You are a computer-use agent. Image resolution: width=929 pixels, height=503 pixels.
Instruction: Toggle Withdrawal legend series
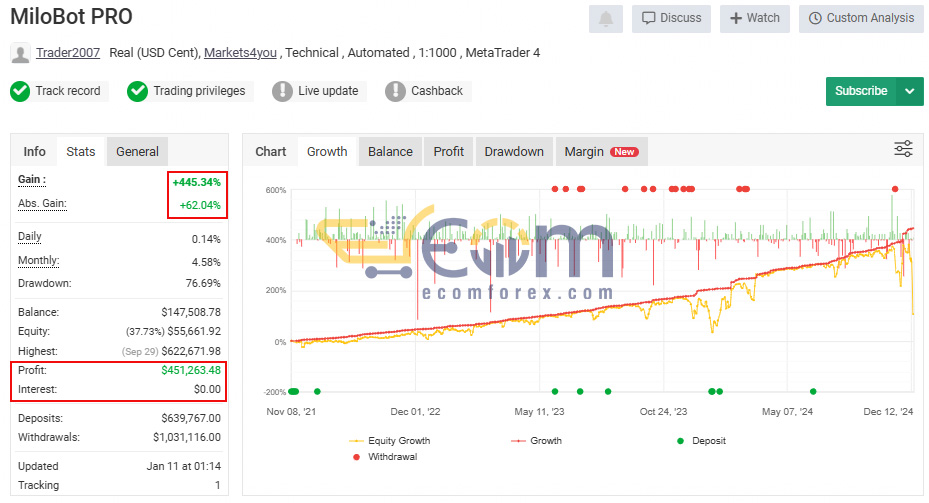tap(385, 457)
